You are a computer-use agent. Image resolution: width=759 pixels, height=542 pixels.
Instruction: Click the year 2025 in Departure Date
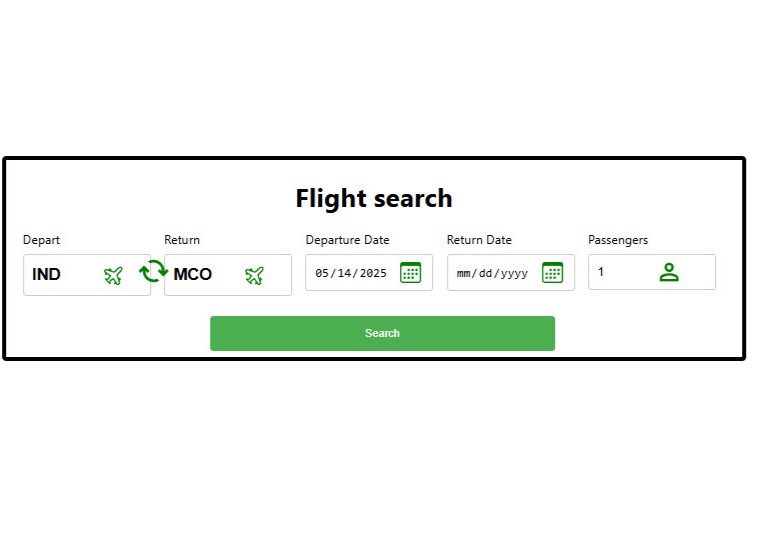pos(373,273)
